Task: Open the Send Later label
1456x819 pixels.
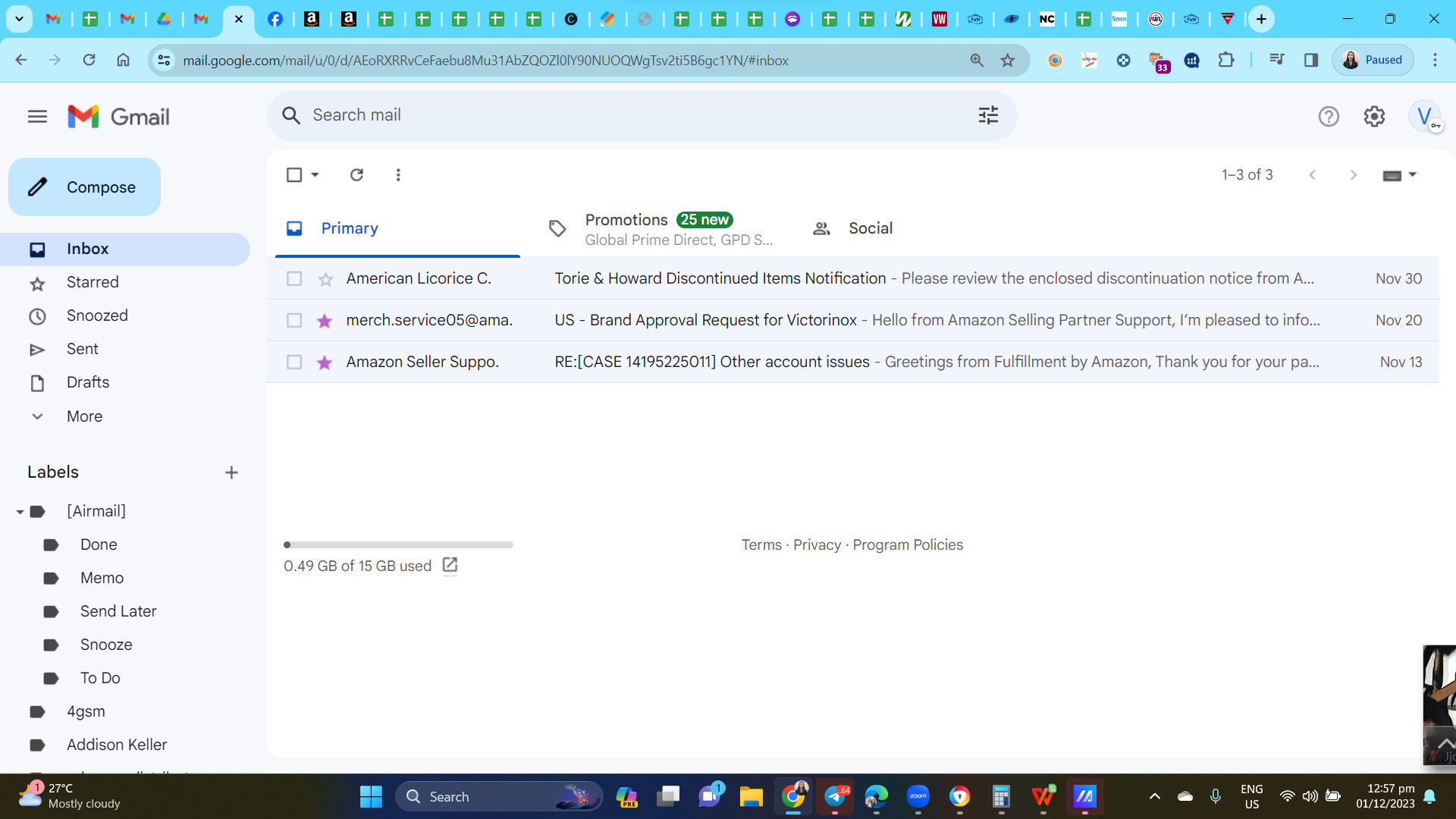Action: point(118,612)
